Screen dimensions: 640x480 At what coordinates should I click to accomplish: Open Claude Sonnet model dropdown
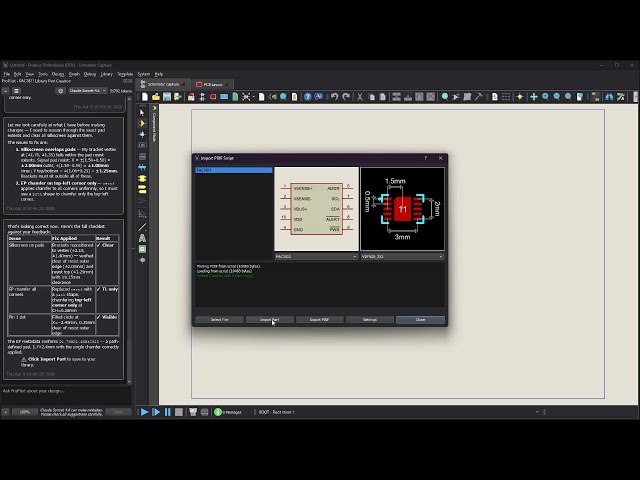[87, 91]
